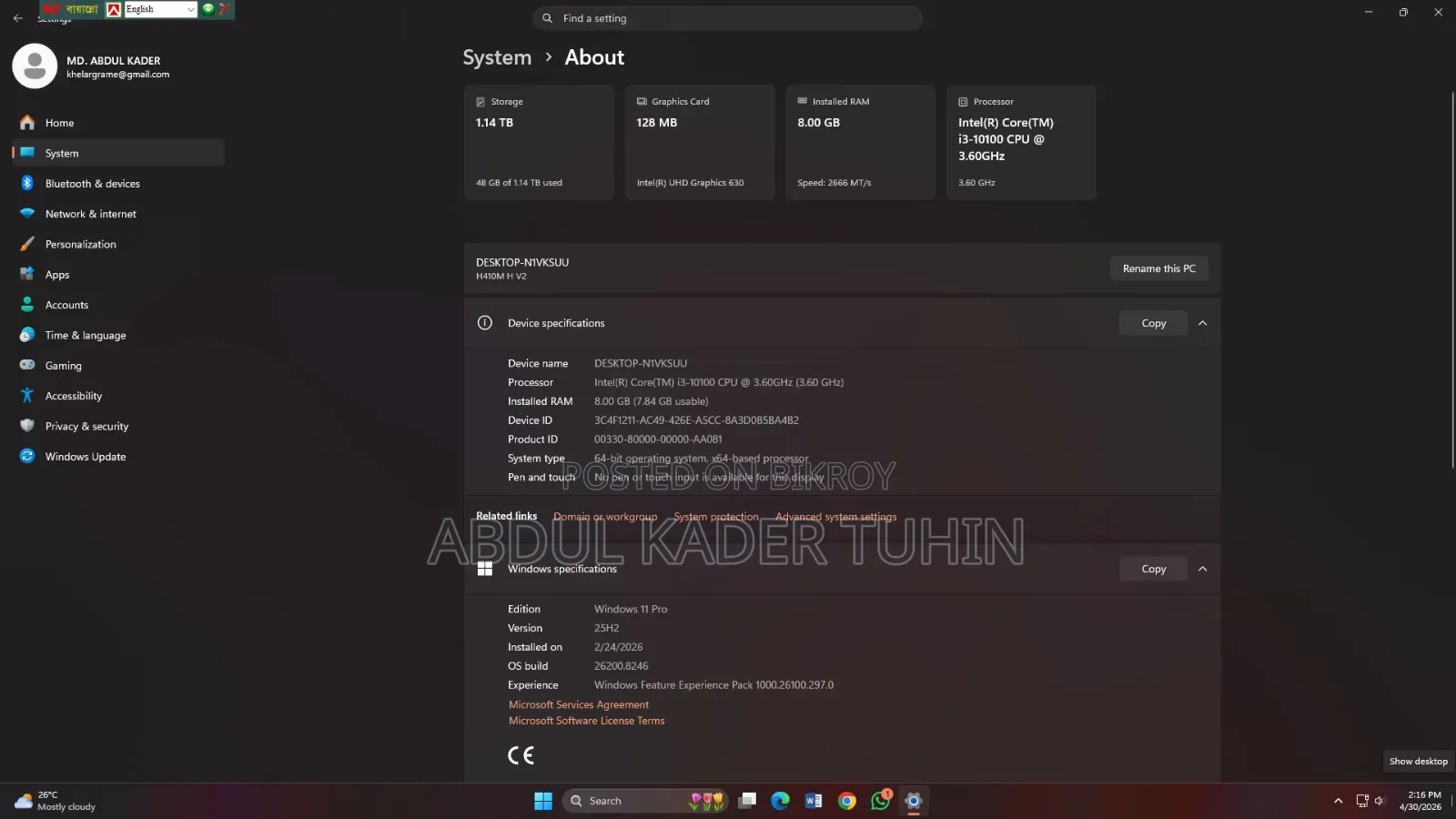This screenshot has width=1456, height=819.
Task: Click the Version value 25H2
Action: tap(607, 628)
